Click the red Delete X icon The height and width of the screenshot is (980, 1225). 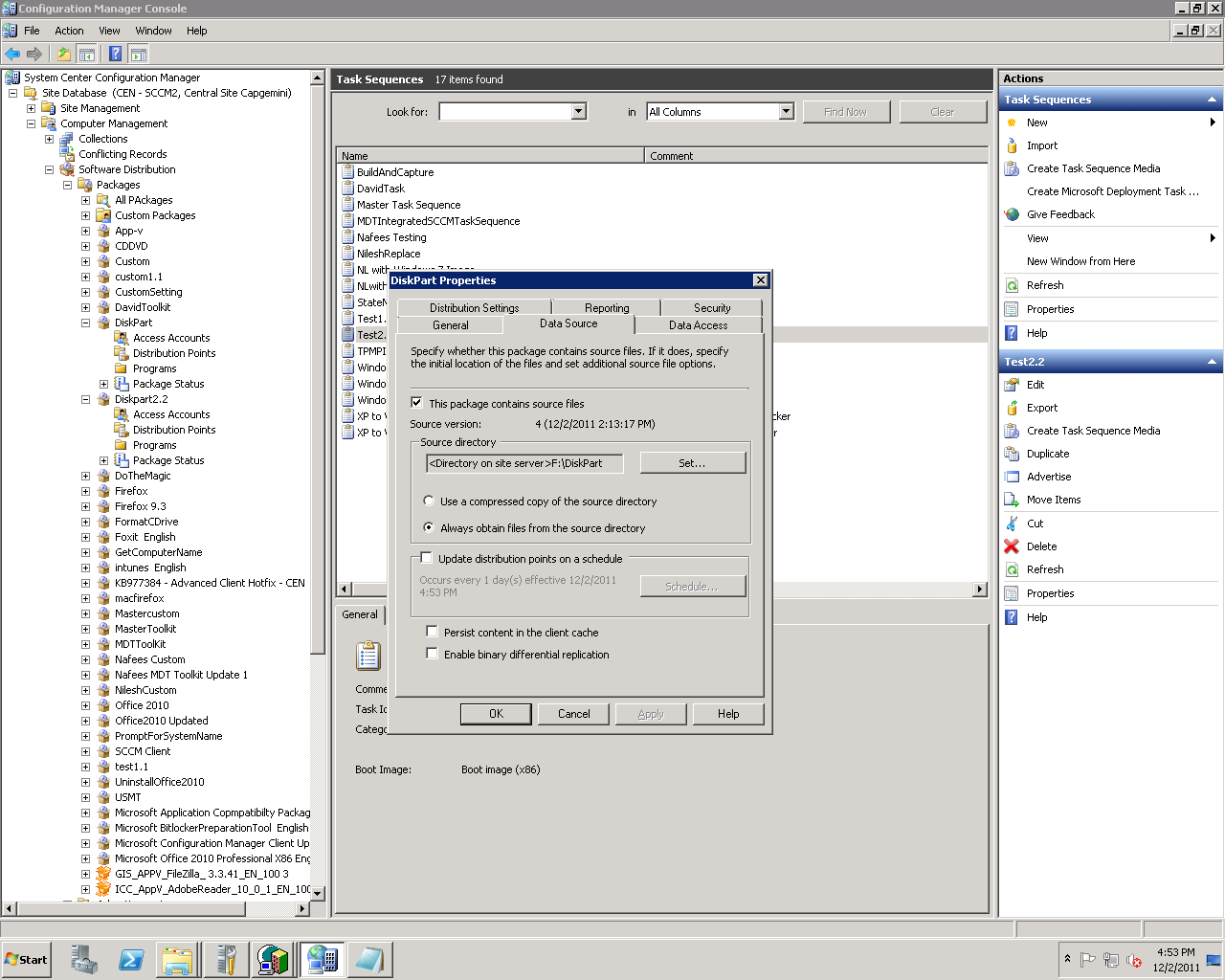pyautogui.click(x=1012, y=546)
